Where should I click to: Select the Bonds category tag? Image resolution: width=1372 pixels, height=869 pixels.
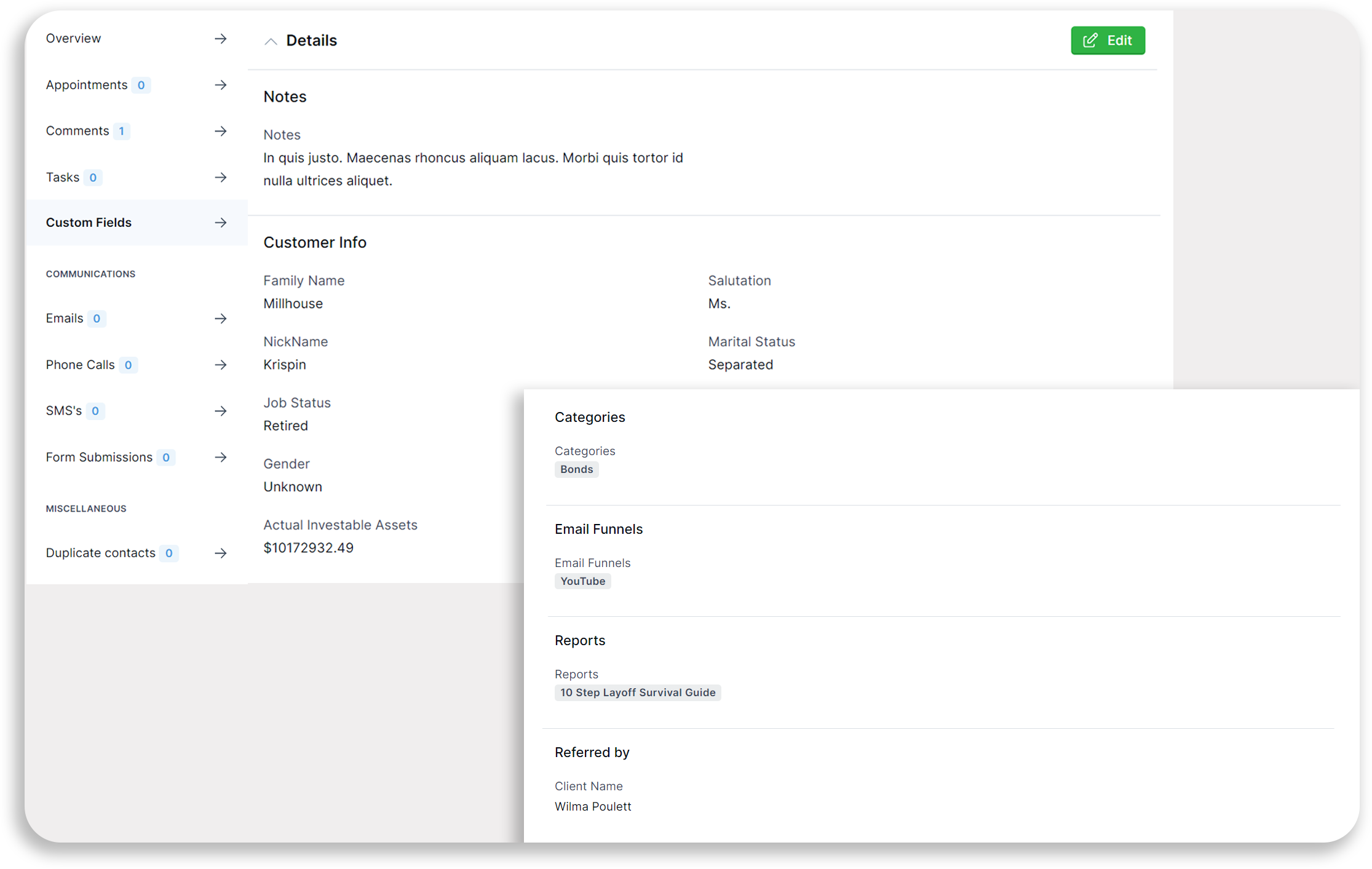click(576, 469)
